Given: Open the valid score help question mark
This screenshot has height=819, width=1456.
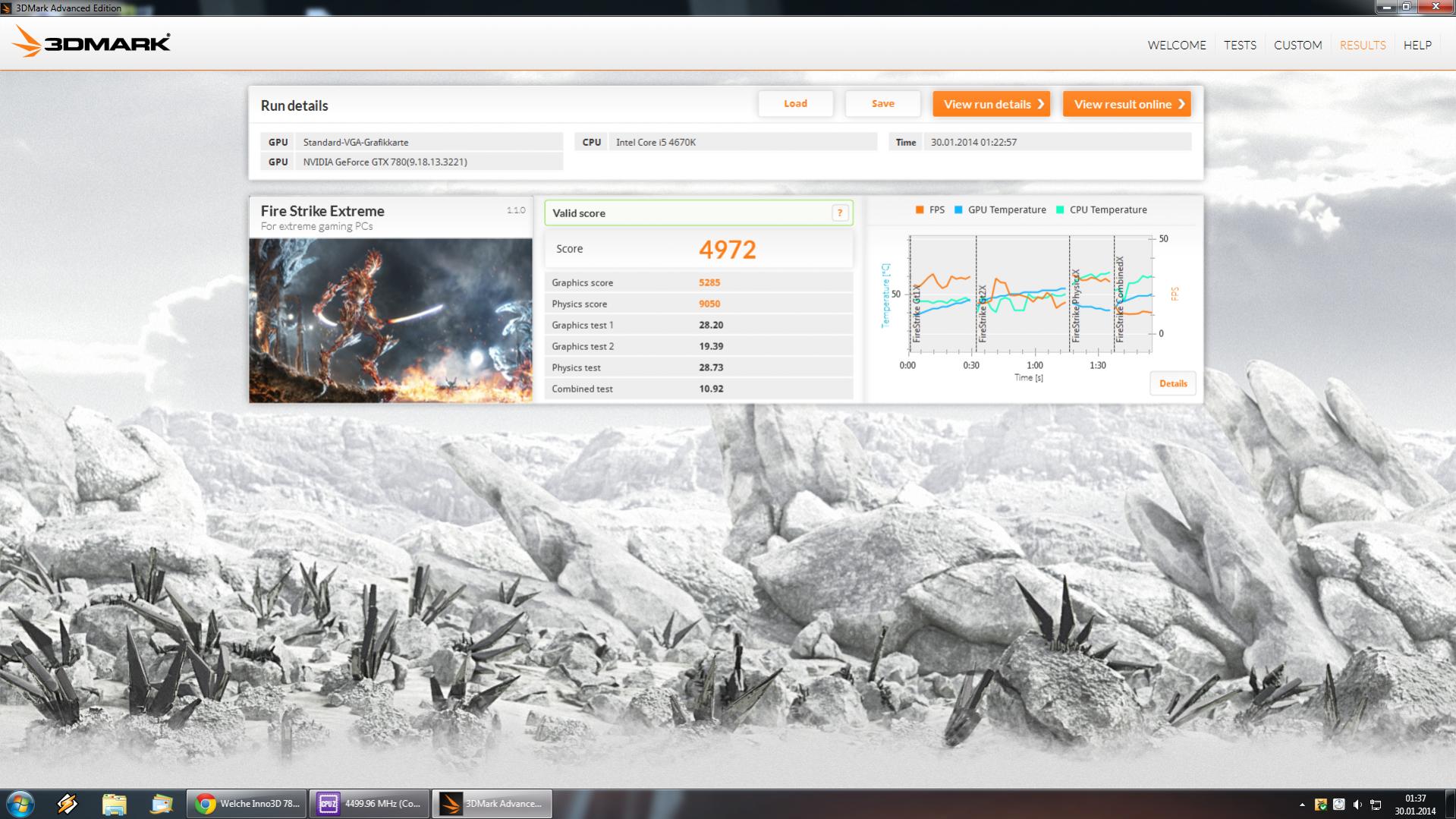Looking at the screenshot, I should [839, 213].
